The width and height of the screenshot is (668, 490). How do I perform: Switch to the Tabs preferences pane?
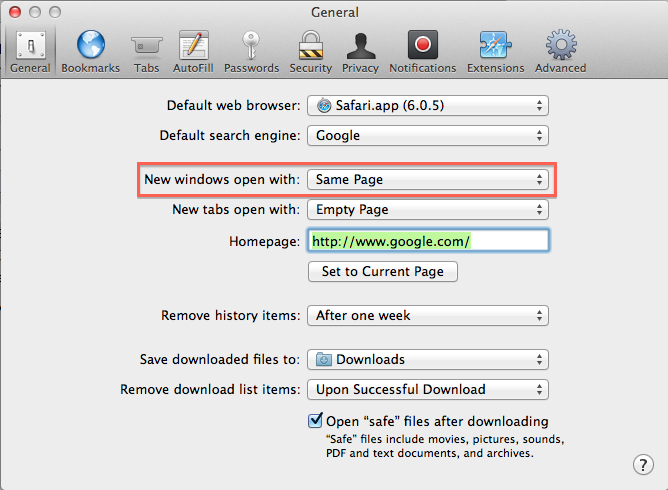[146, 52]
